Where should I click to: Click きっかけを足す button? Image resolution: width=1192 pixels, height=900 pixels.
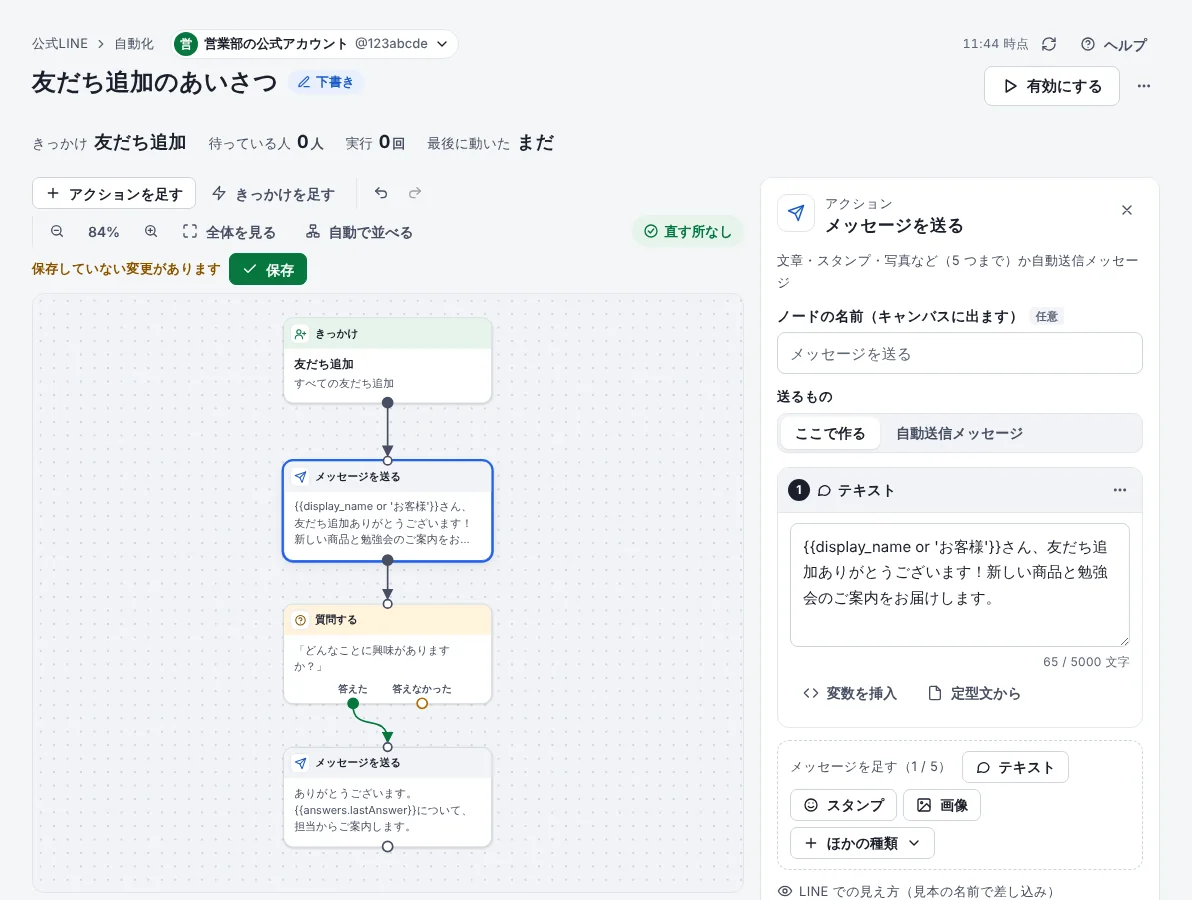[274, 194]
